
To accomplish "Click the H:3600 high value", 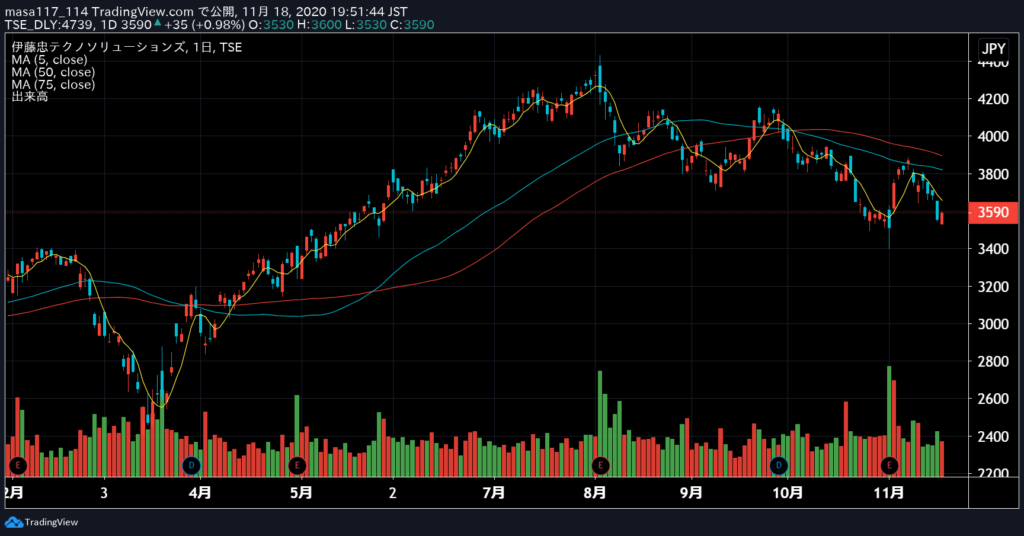I will [x=319, y=25].
